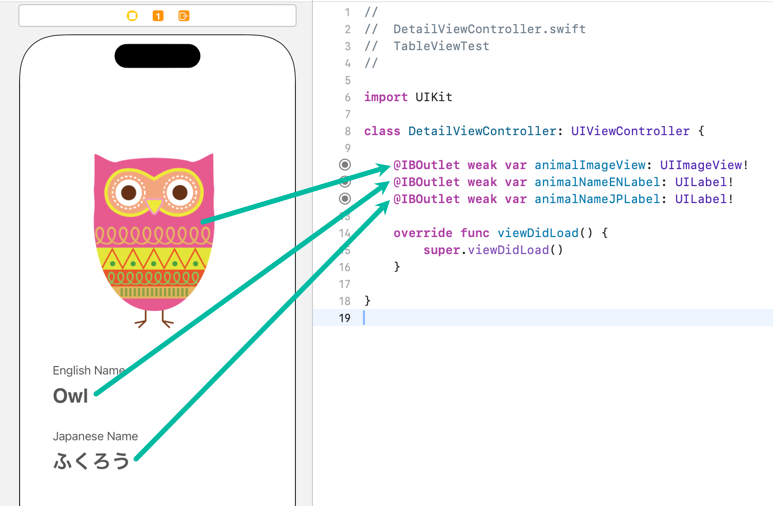
Task: Click the UIImageView type in code
Action: pos(701,165)
